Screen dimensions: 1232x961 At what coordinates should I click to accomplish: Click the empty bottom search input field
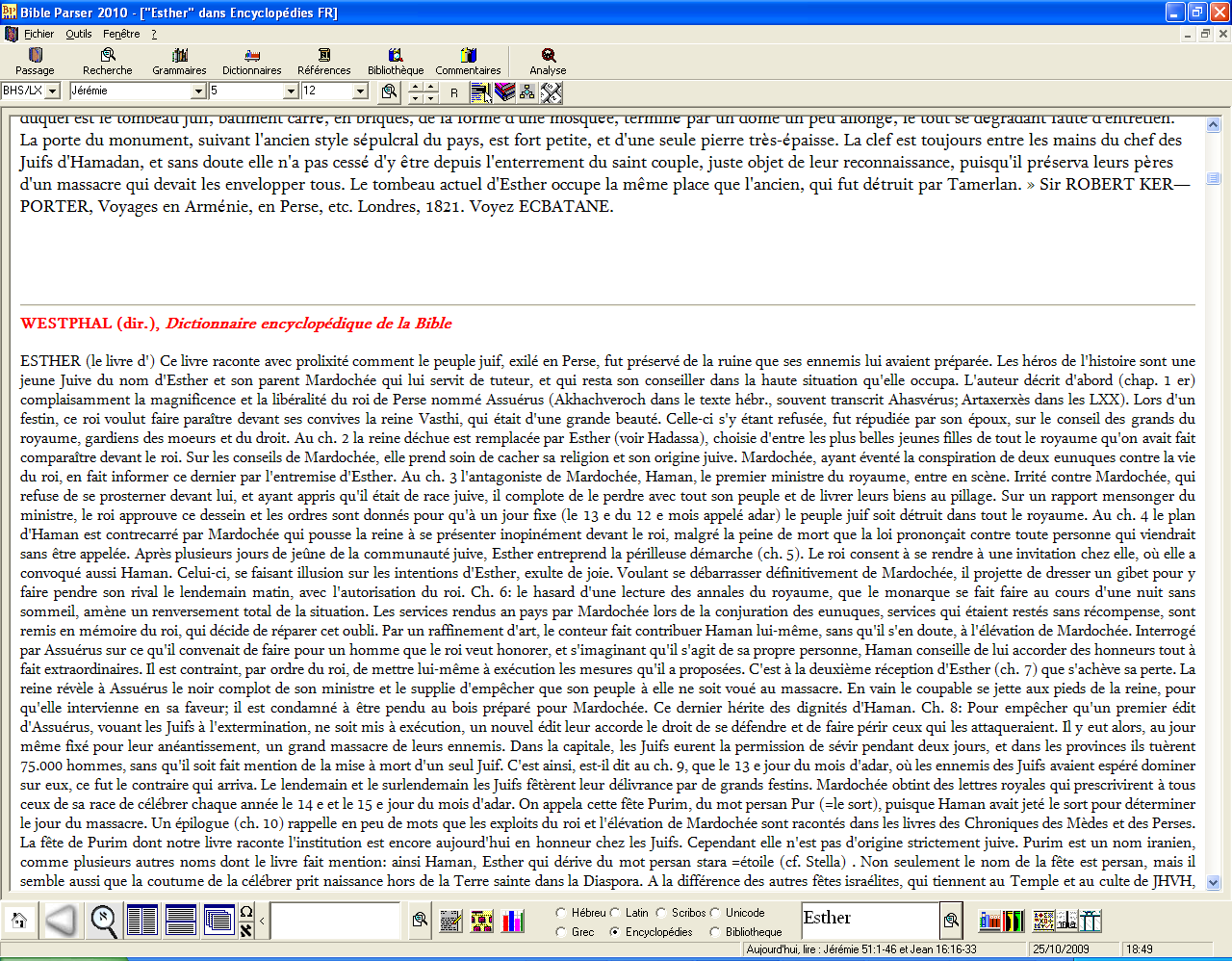click(334, 921)
